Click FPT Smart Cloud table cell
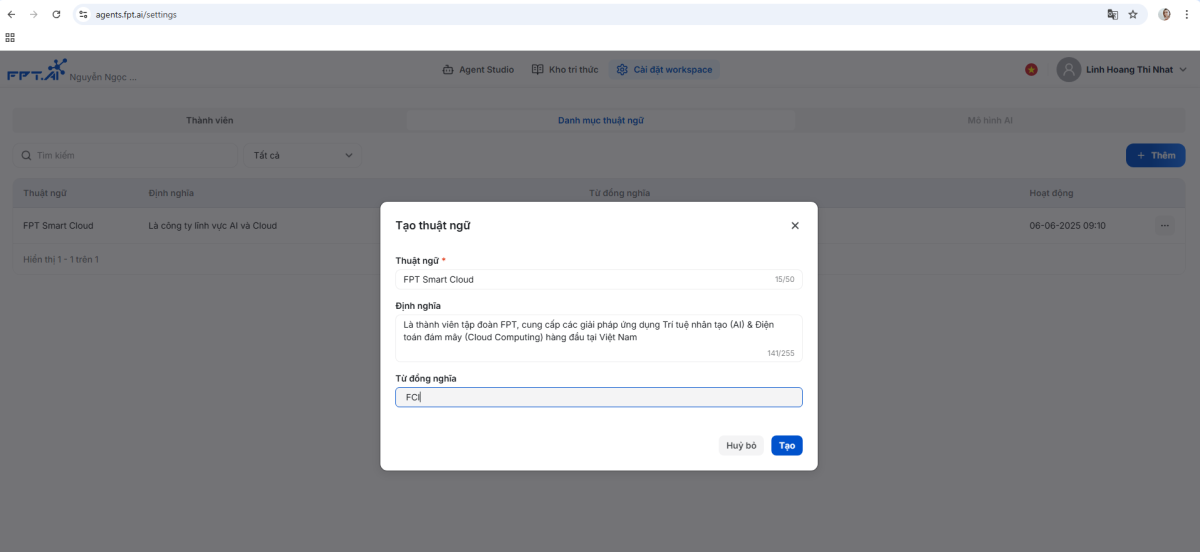This screenshot has width=1200, height=552. click(x=58, y=226)
